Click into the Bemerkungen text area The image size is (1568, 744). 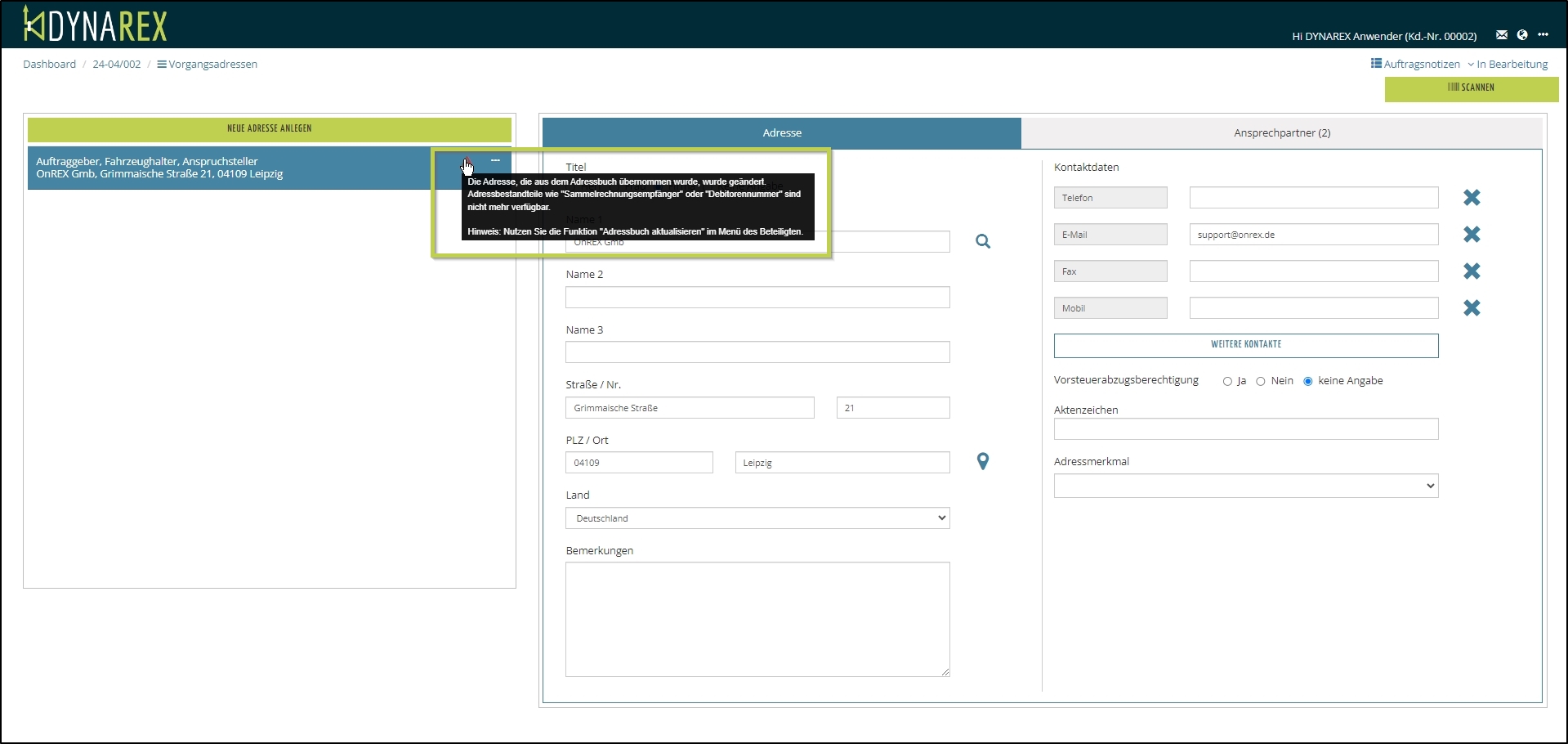(757, 619)
